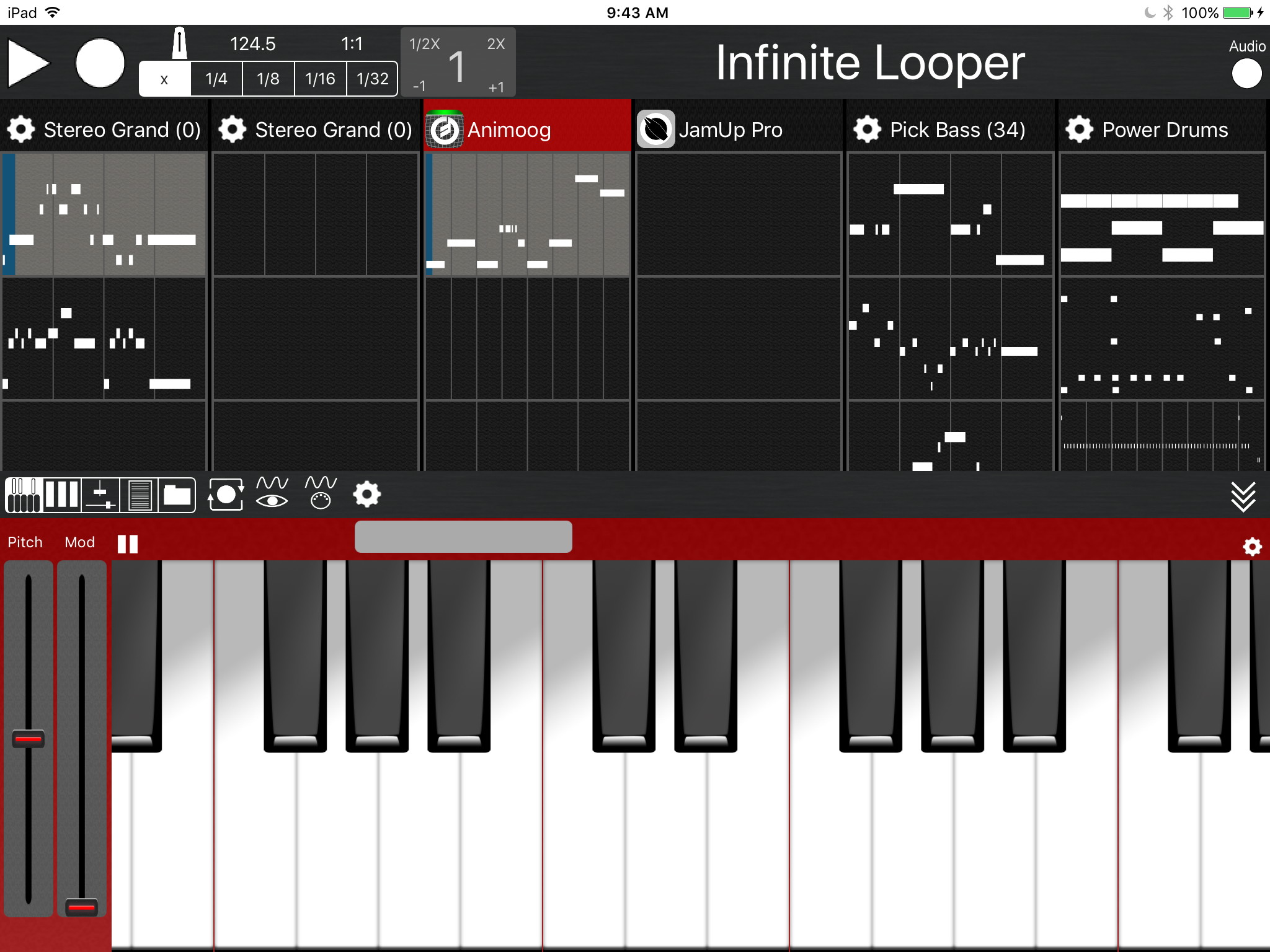The width and height of the screenshot is (1270, 952).
Task: Decrease loop length with -1
Action: point(419,87)
